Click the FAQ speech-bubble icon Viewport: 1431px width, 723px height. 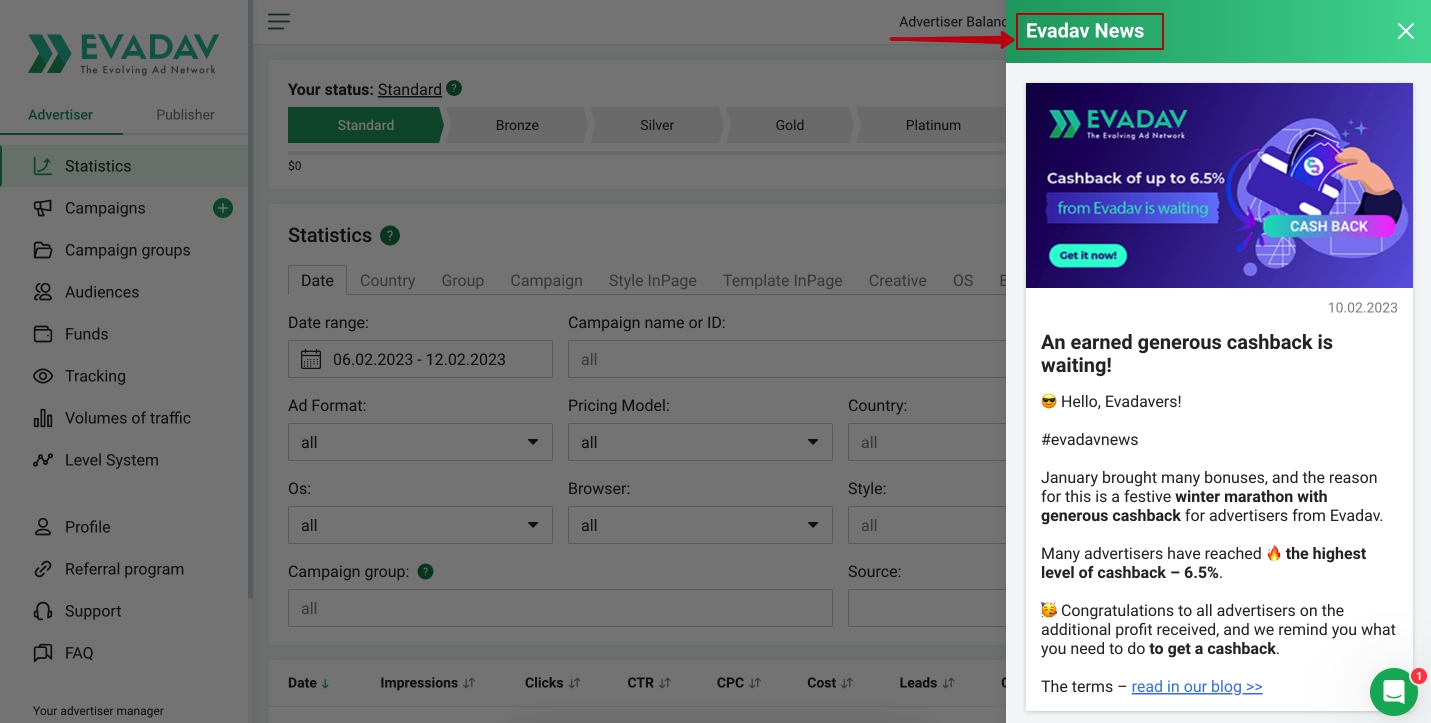43,653
